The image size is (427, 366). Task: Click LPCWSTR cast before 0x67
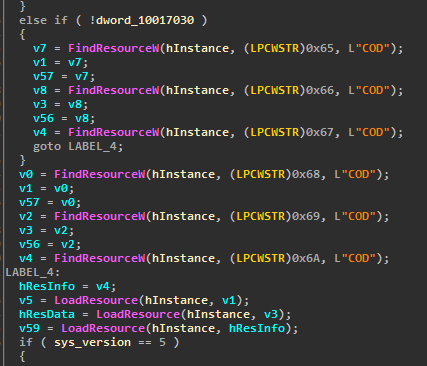(275, 132)
